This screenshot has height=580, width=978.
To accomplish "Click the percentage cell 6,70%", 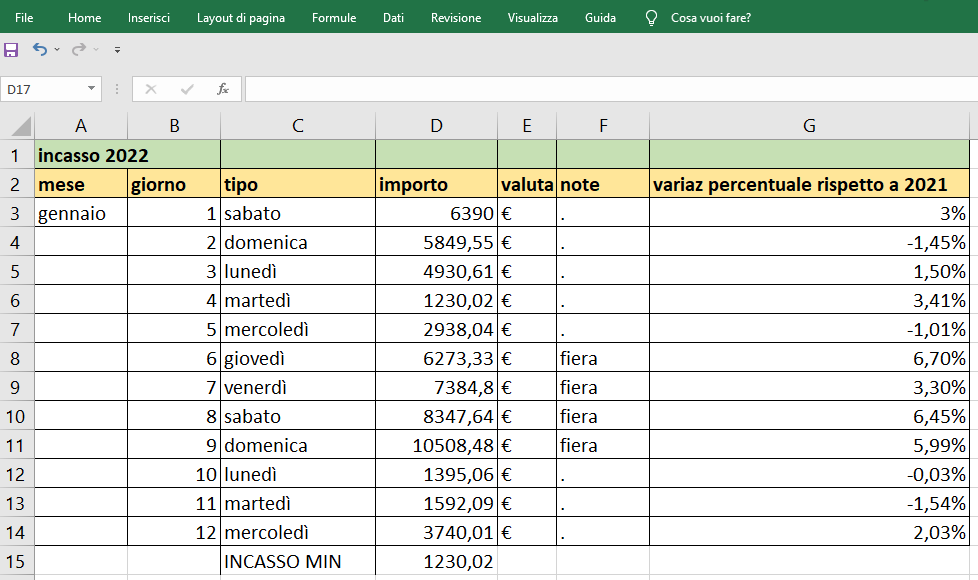I will [x=810, y=358].
